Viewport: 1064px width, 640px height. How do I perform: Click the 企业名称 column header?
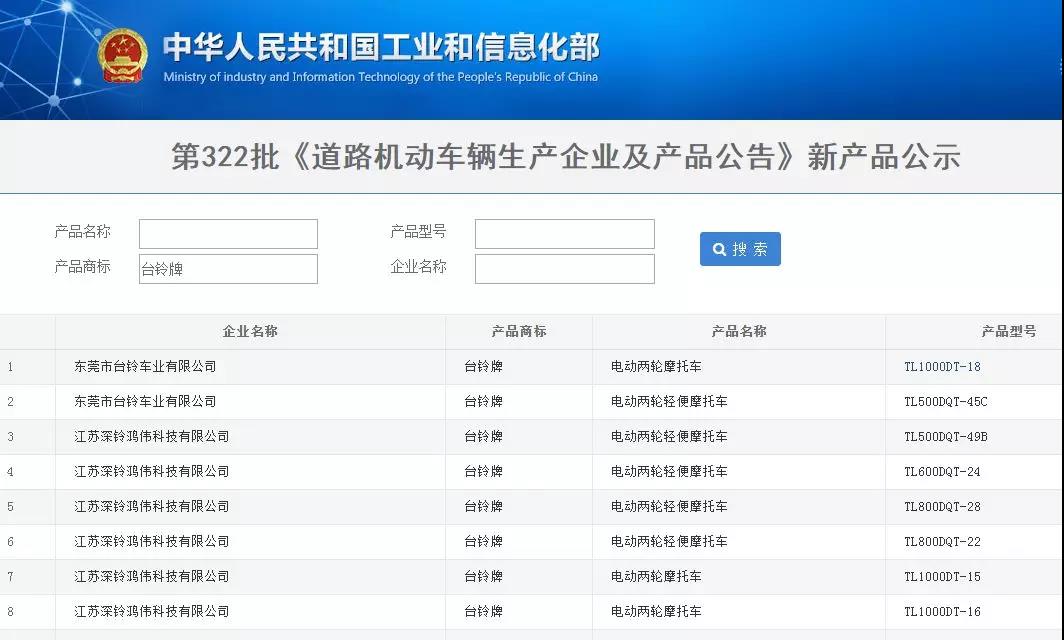(250, 331)
